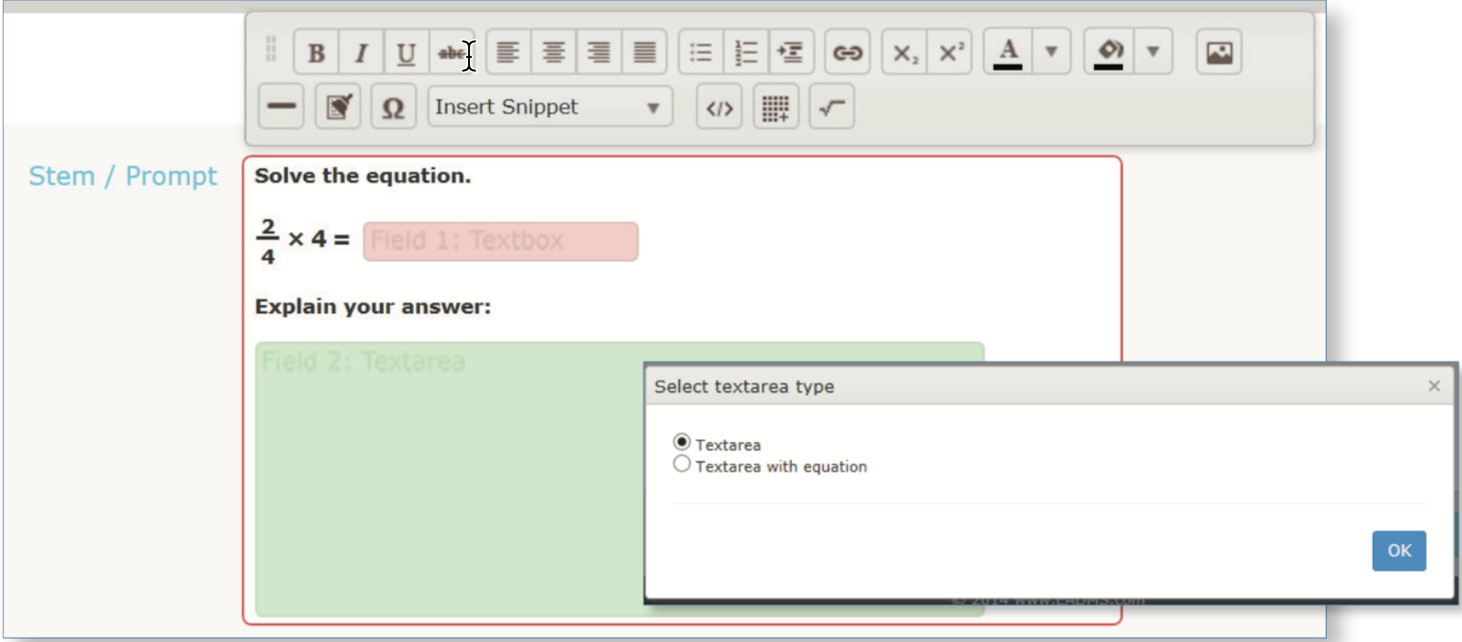The image size is (1462, 642).
Task: Apply subscript formatting
Action: pyautogui.click(x=904, y=53)
